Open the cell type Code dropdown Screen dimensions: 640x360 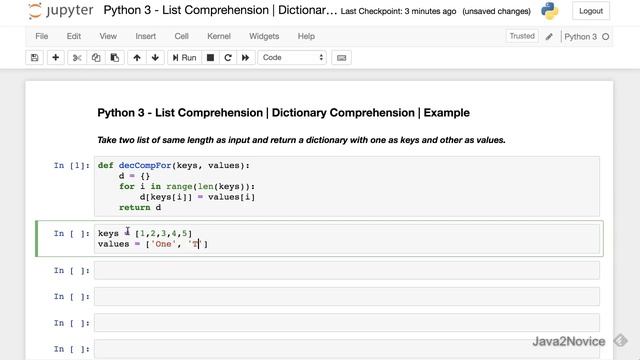pyautogui.click(x=292, y=58)
